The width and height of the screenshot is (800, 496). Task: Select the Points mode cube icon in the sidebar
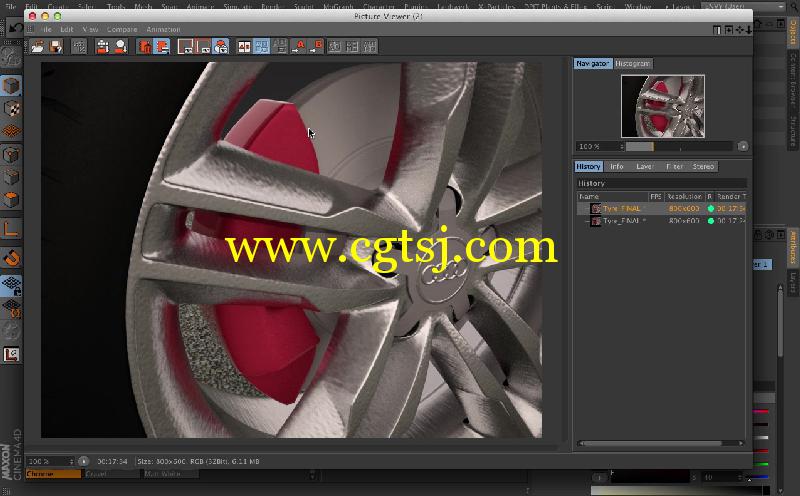11,154
